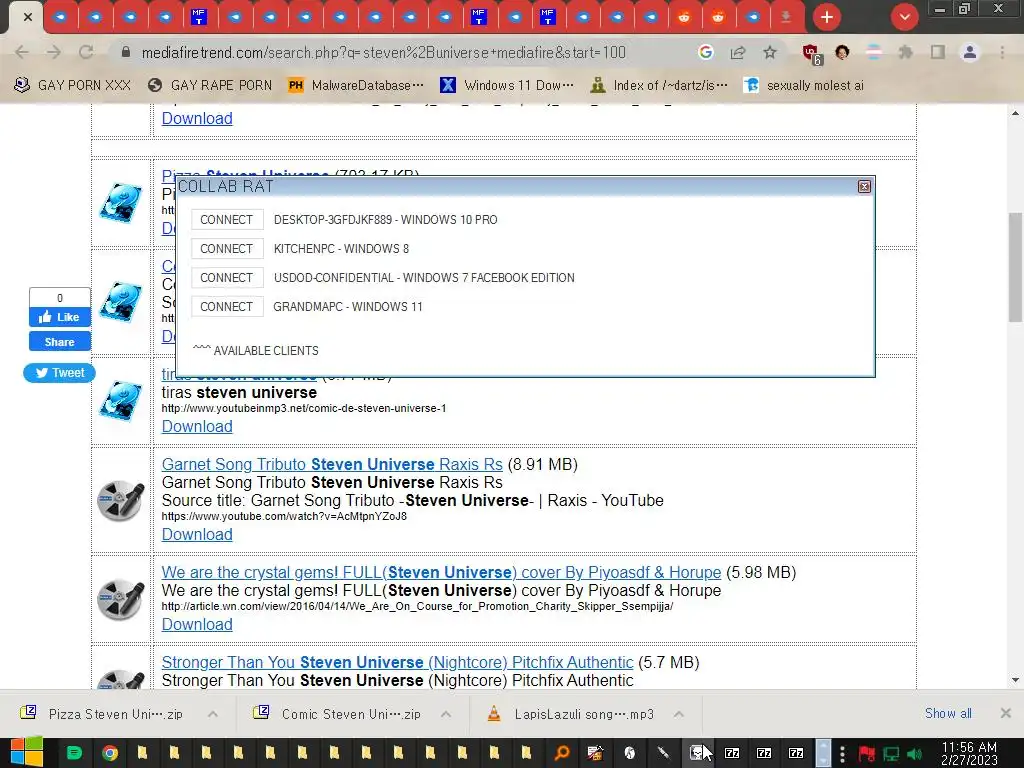Open the green chat app in taskbar

point(75,753)
